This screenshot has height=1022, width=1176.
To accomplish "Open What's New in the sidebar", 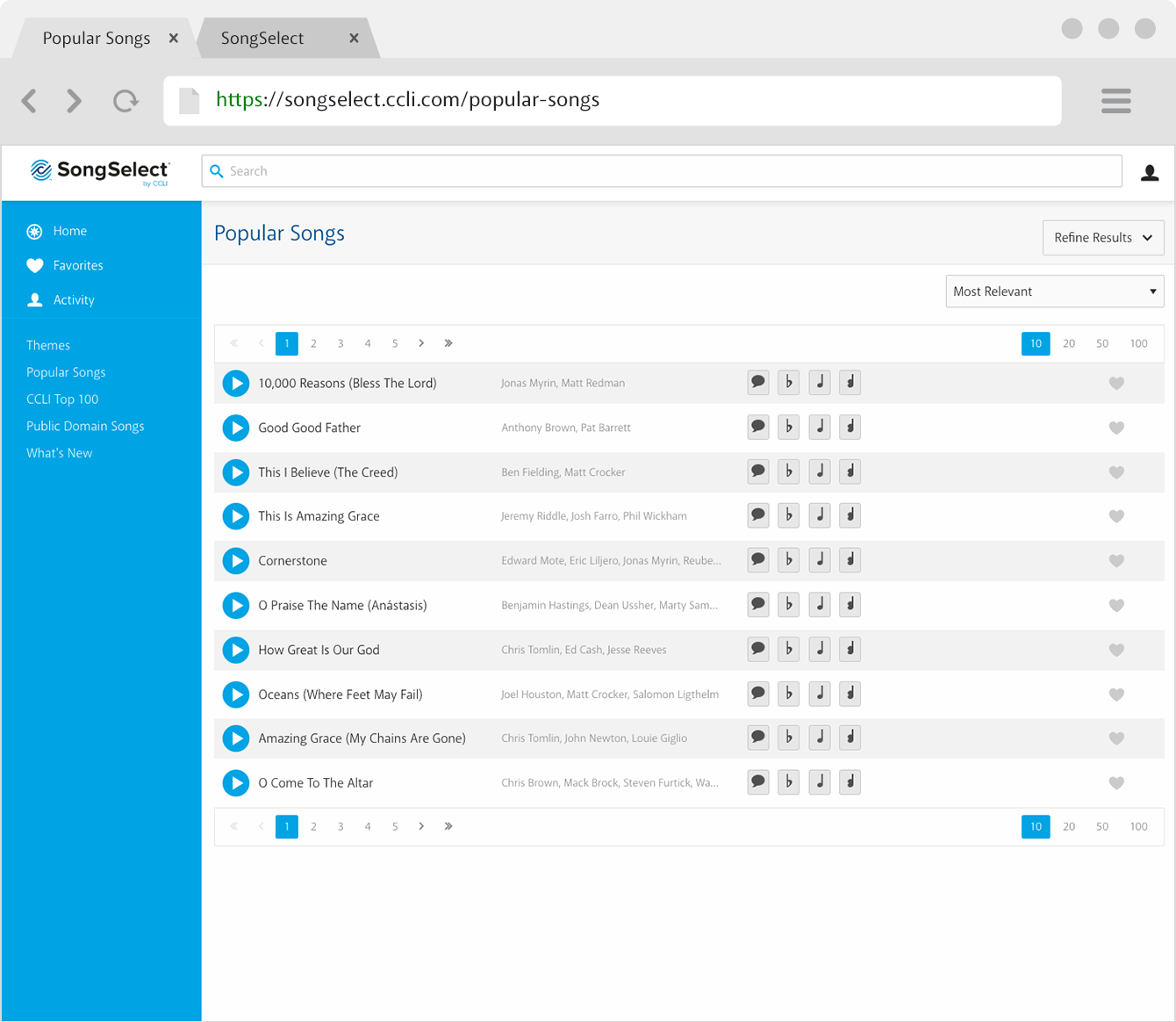I will (x=59, y=453).
